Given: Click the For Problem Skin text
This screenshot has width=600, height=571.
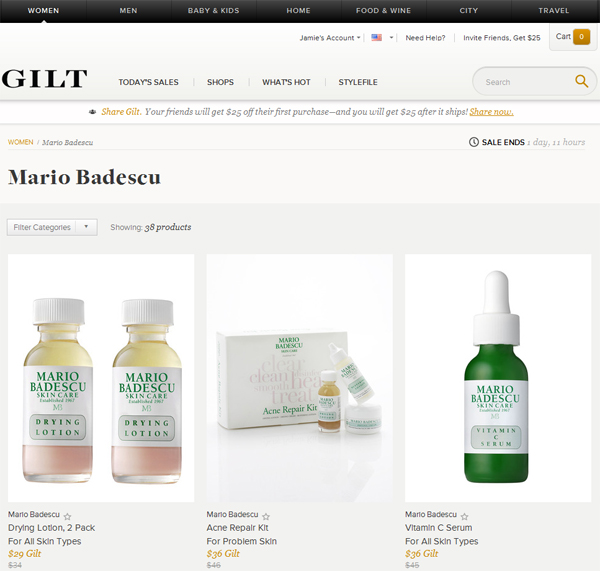Looking at the screenshot, I should click(x=242, y=541).
